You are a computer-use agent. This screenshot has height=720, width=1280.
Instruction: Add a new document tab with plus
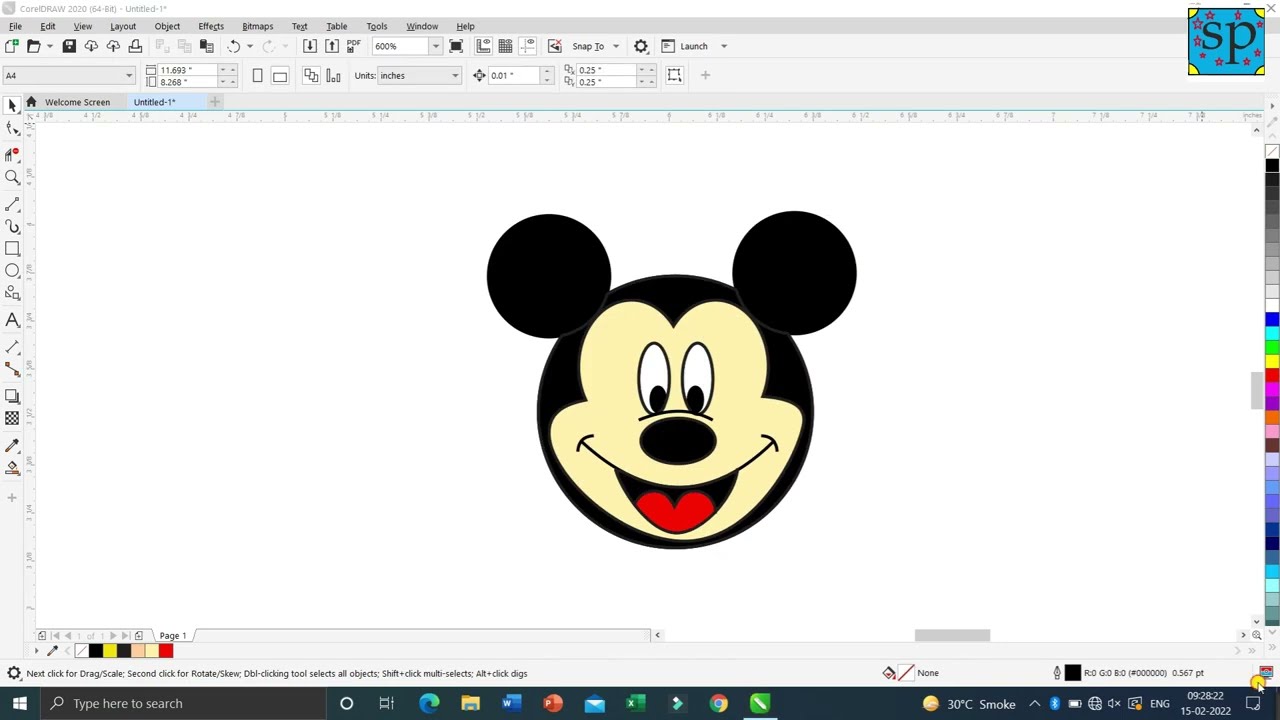click(214, 102)
